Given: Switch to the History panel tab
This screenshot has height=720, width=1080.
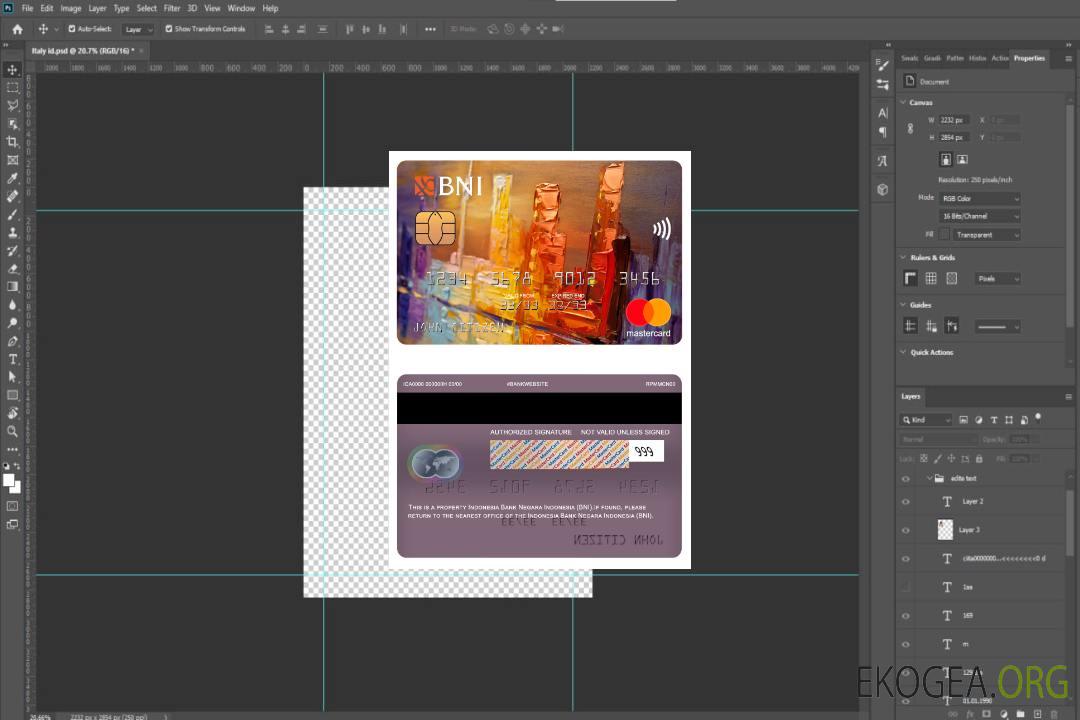Looking at the screenshot, I should (977, 58).
